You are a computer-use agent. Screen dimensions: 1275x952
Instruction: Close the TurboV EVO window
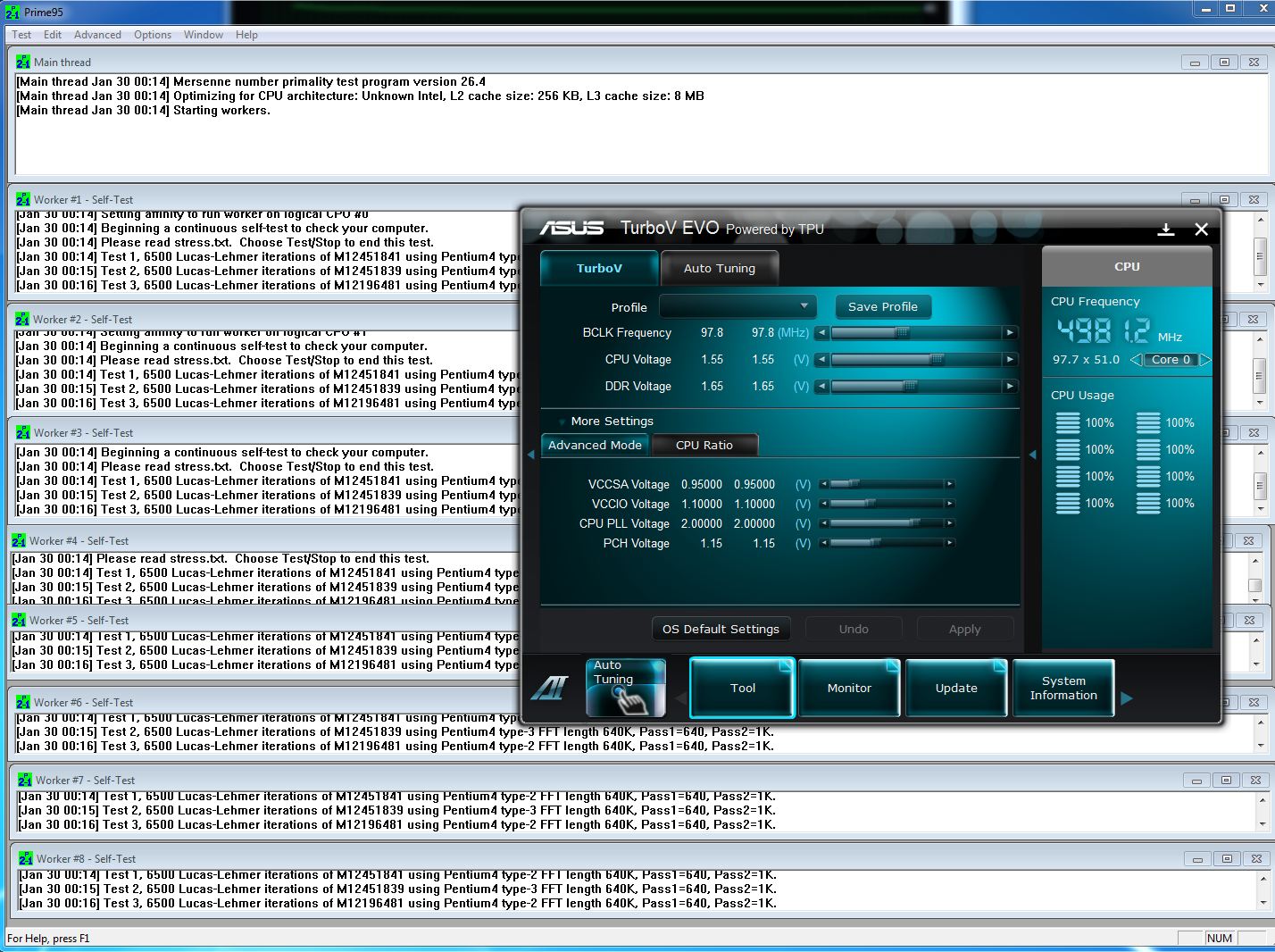(1202, 230)
